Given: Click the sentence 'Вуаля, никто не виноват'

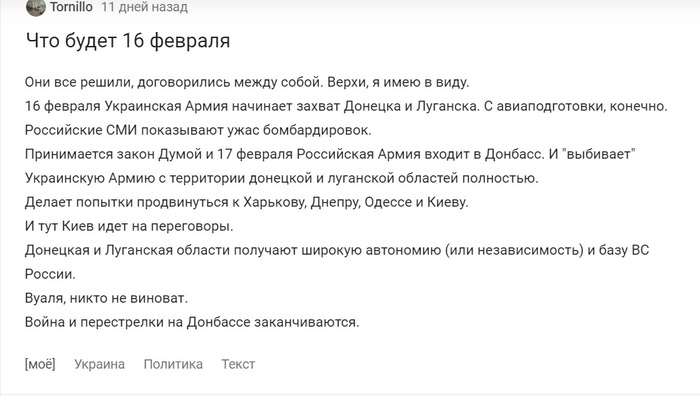Looking at the screenshot, I should coord(106,298).
